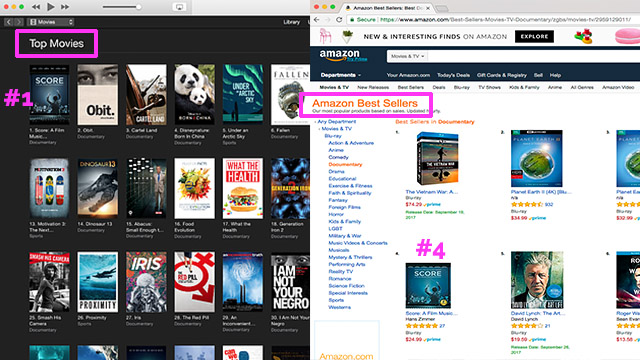The image size is (640, 360).
Task: Open the Planet Earth II (4K) product link
Action: pos(541,192)
